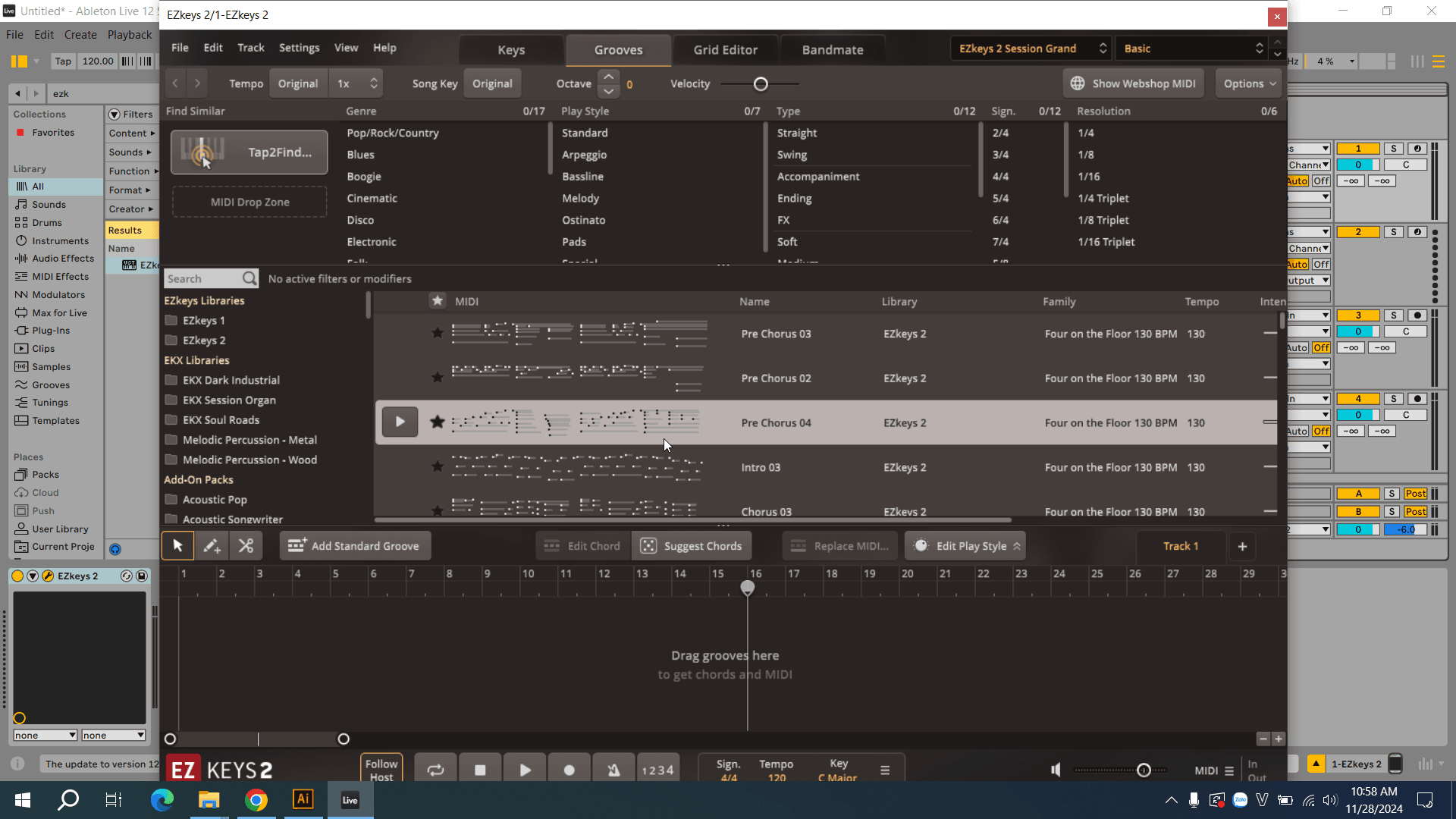
Task: Switch to the Grid Editor tab
Action: coord(725,49)
